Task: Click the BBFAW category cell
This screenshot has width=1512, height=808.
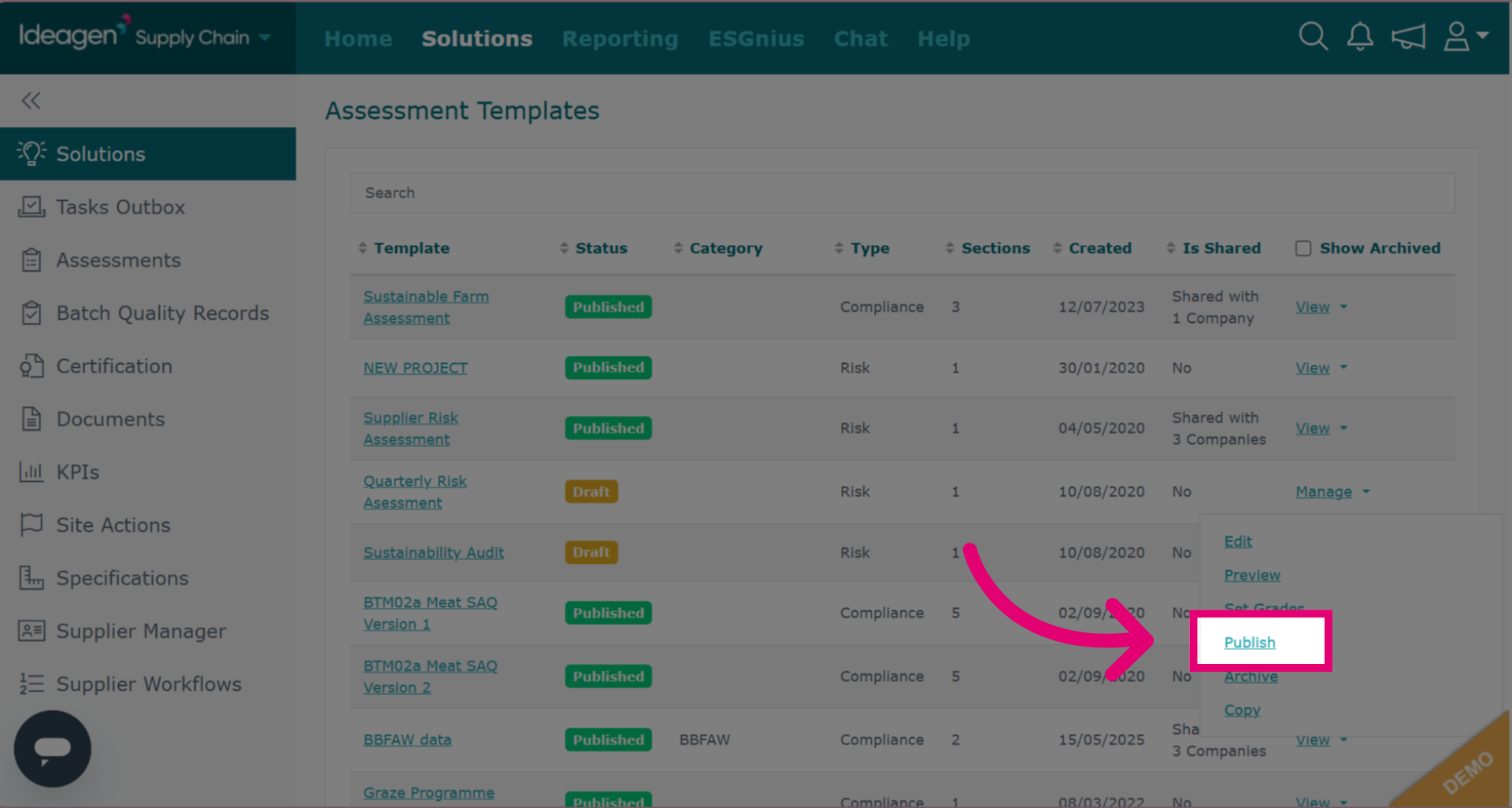Action: (x=705, y=739)
